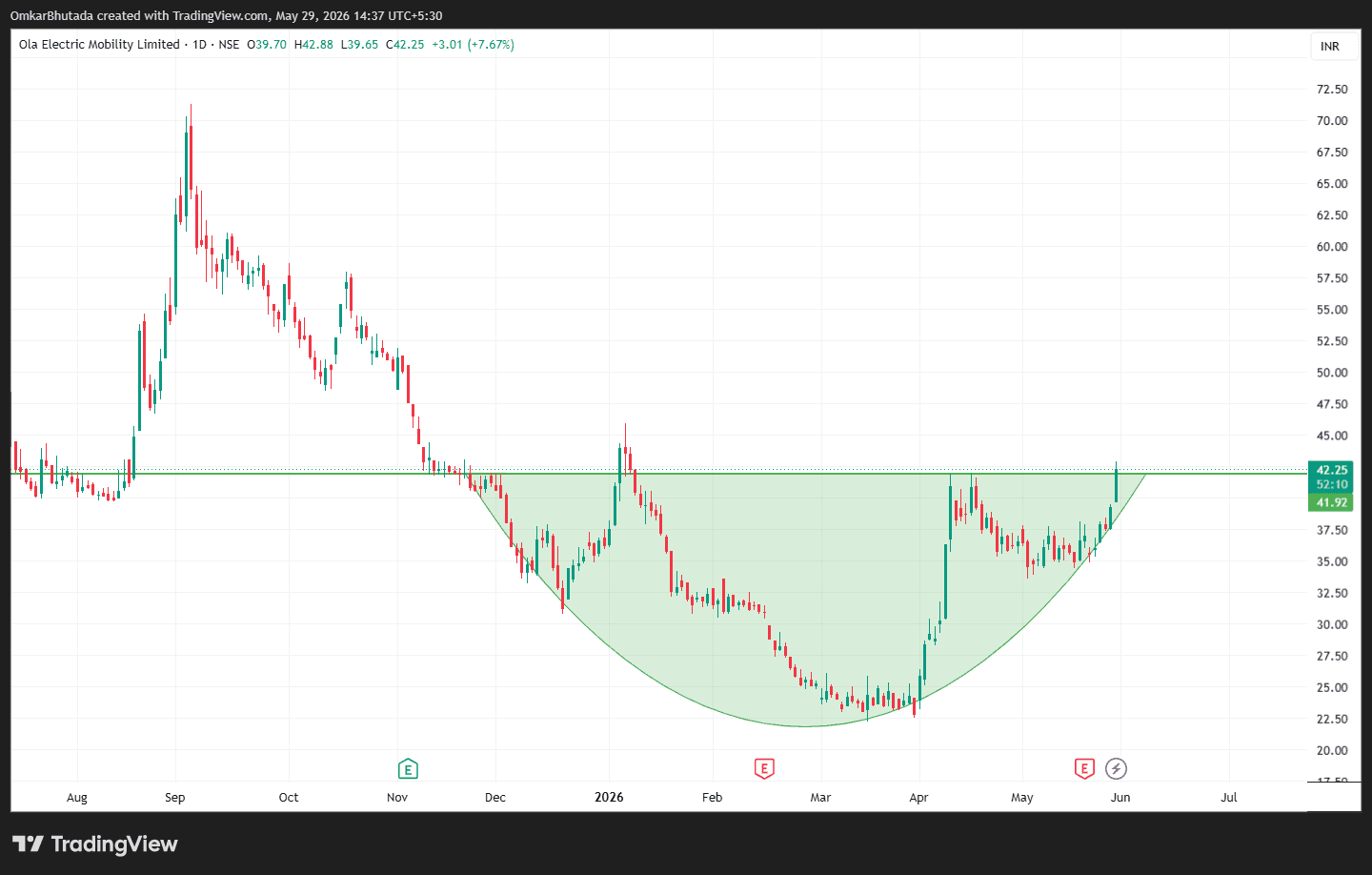Image resolution: width=1372 pixels, height=875 pixels.
Task: Click the Ola Electric Mobility Limited symbol title
Action: 99,44
